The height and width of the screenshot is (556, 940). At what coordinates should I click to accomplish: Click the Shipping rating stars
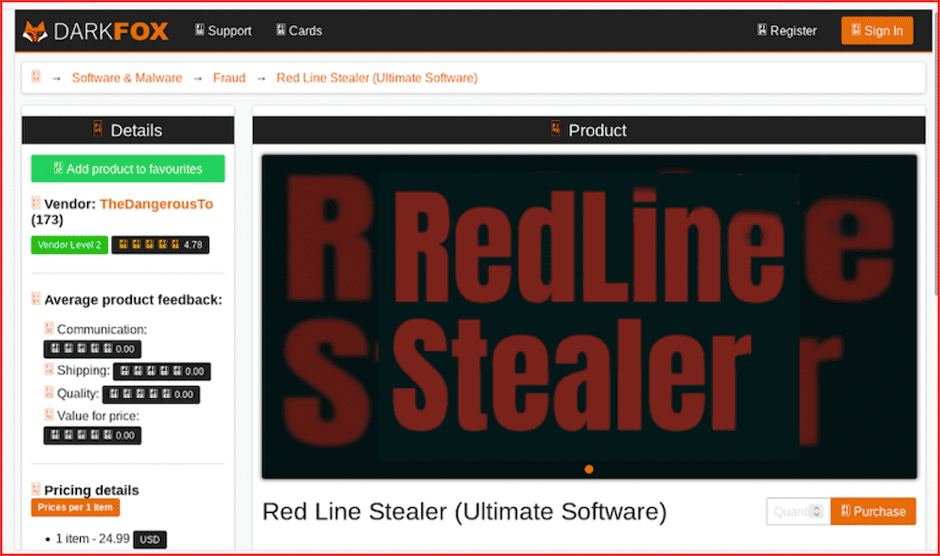coord(162,371)
